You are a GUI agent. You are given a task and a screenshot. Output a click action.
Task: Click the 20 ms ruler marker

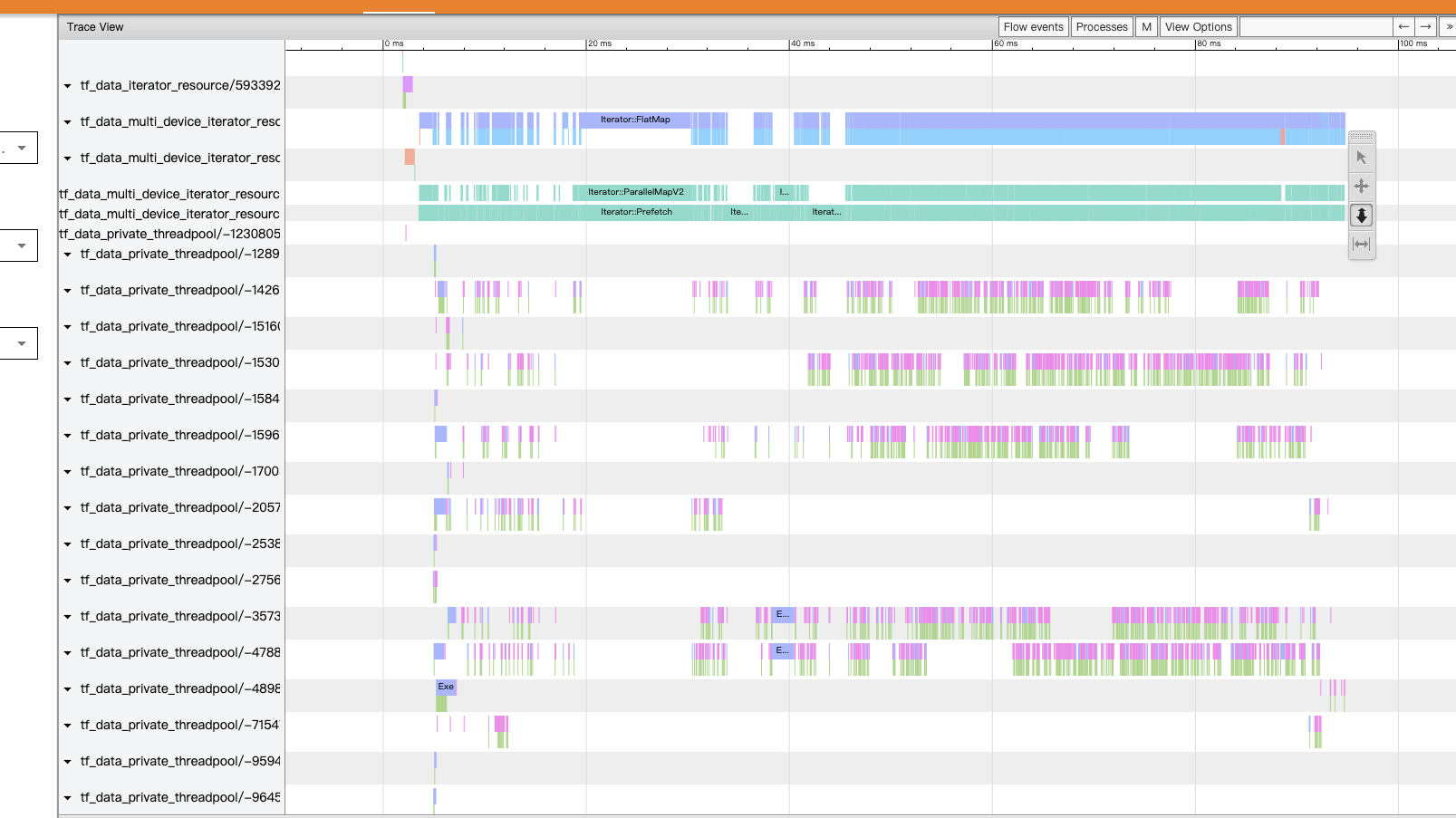point(599,43)
